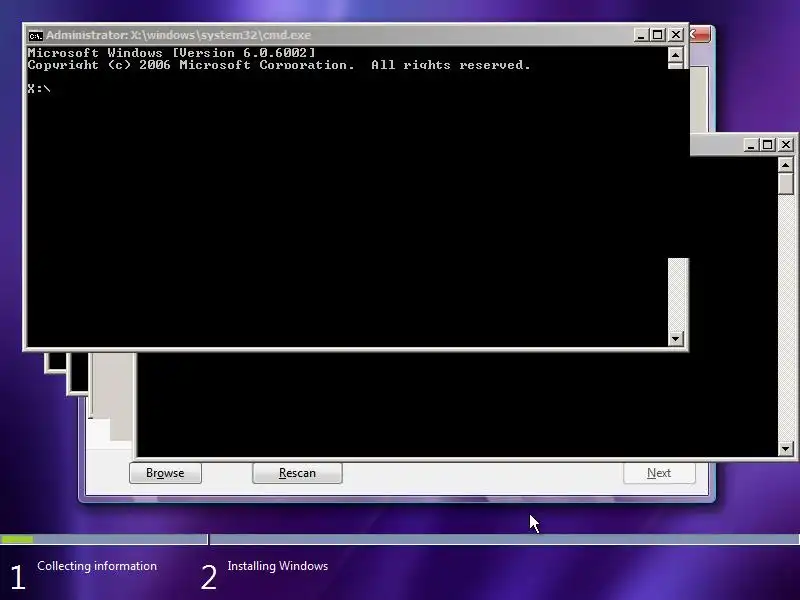Click scroll up arrow in front cmd window

(676, 55)
